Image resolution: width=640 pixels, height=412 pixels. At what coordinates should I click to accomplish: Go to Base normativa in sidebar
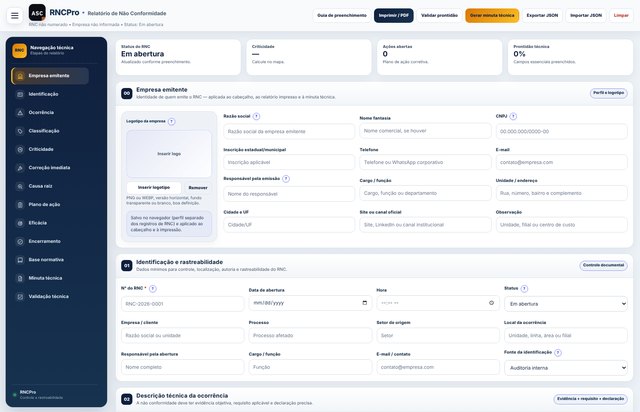tap(50, 260)
